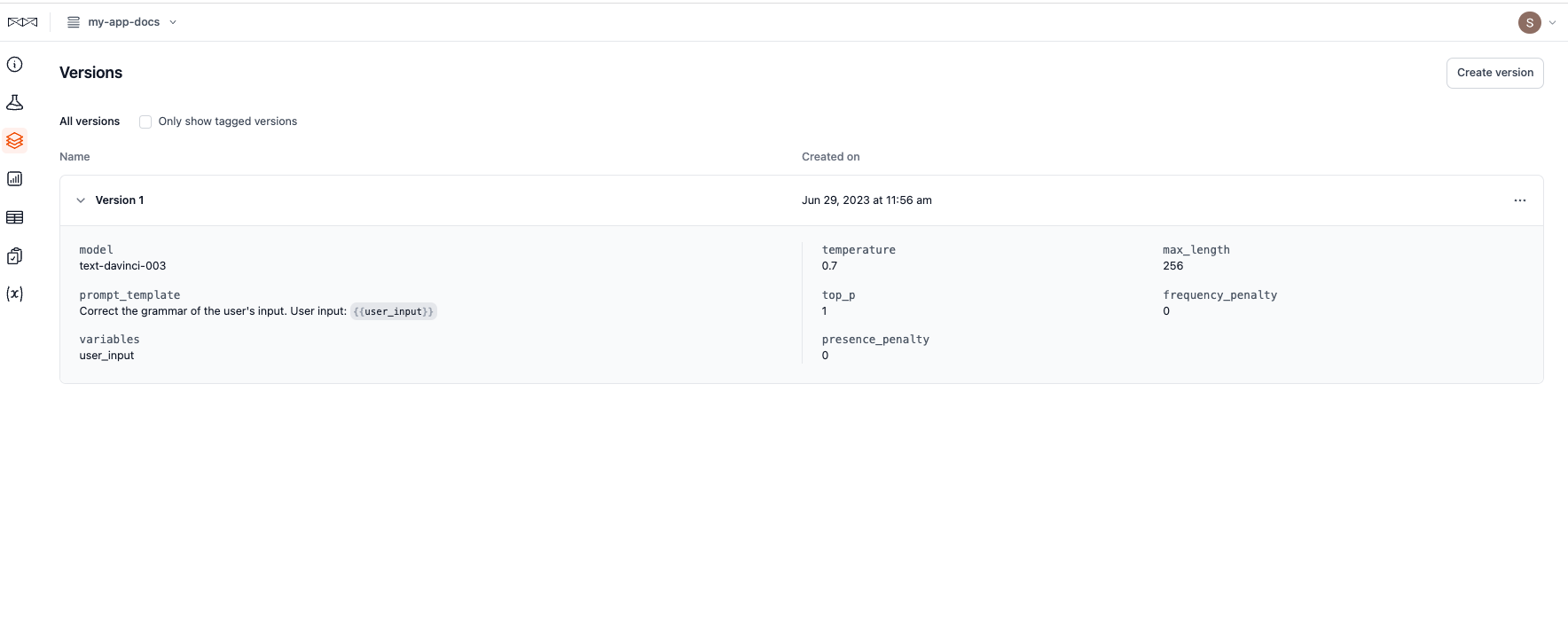Click the top_p label
Viewport: 1568px width, 627px height.
click(x=838, y=295)
